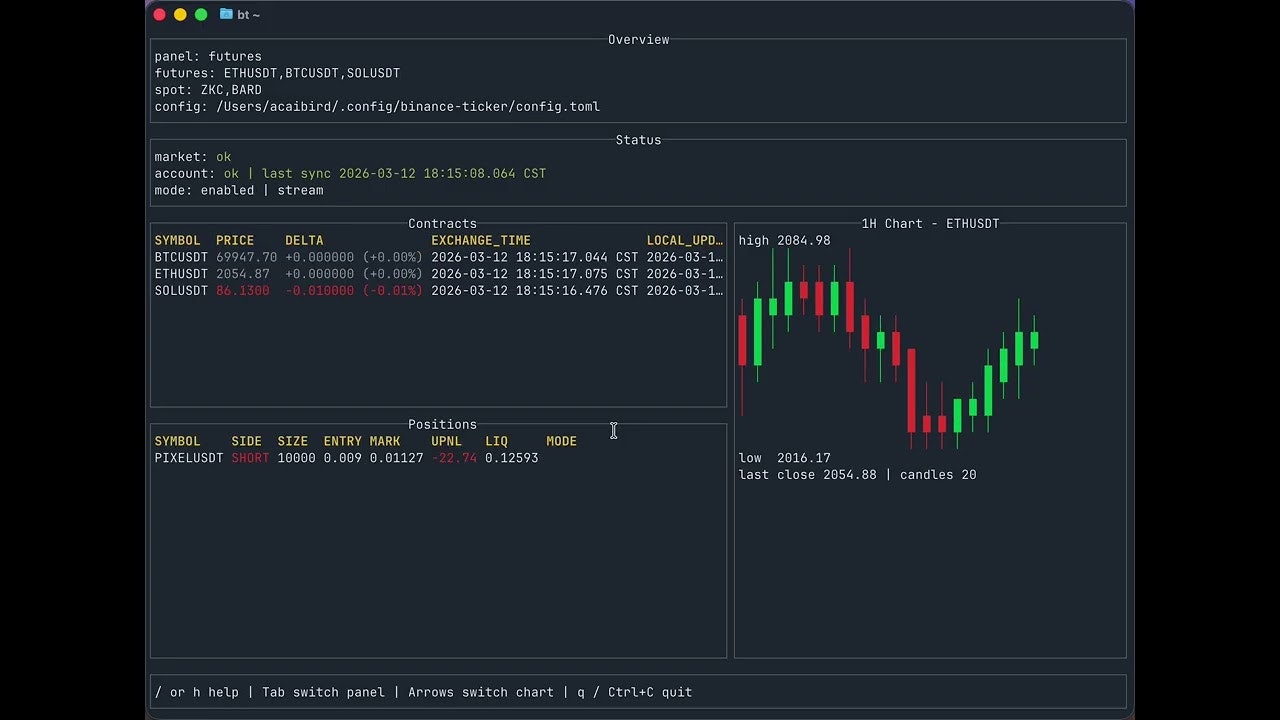The height and width of the screenshot is (720, 1280).
Task: Click the position size 10000
Action: (x=297, y=458)
